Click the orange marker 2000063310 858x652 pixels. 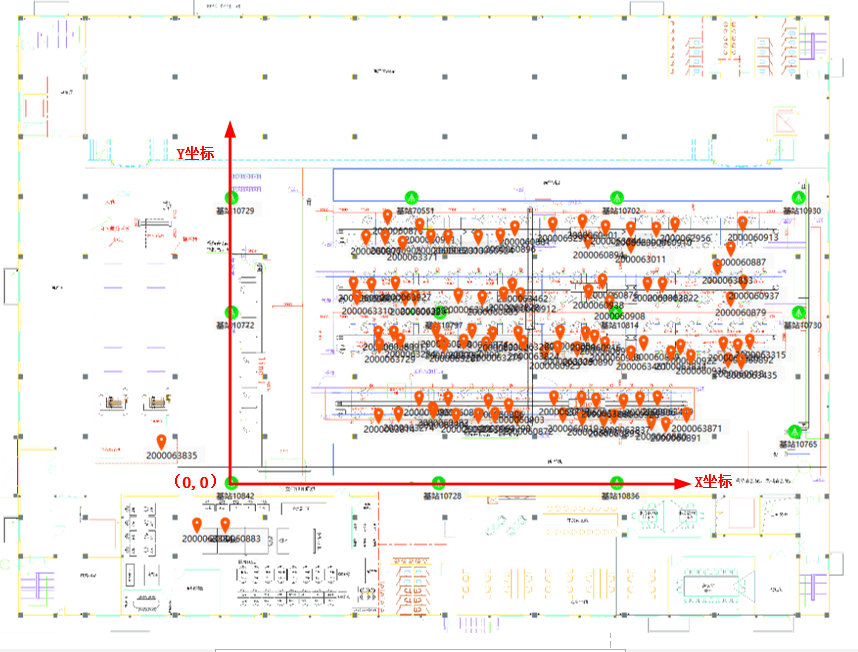tap(357, 298)
